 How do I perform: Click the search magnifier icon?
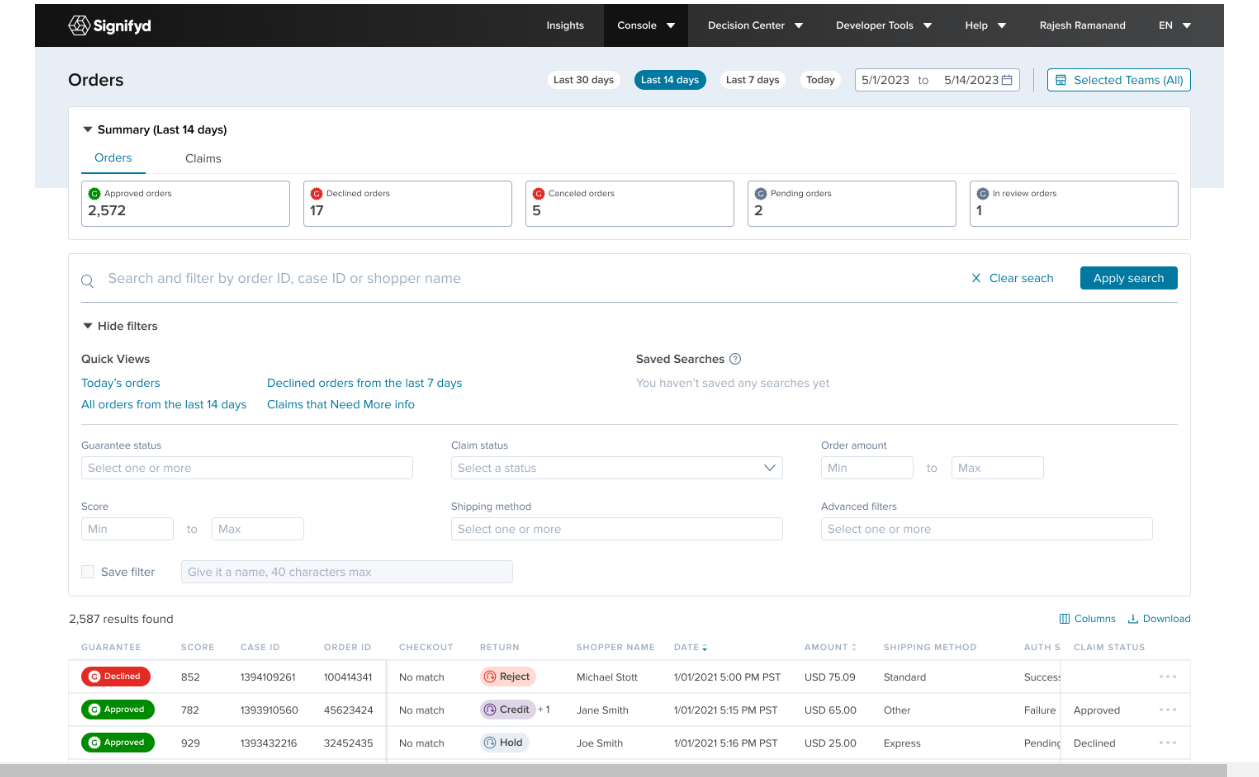(88, 281)
